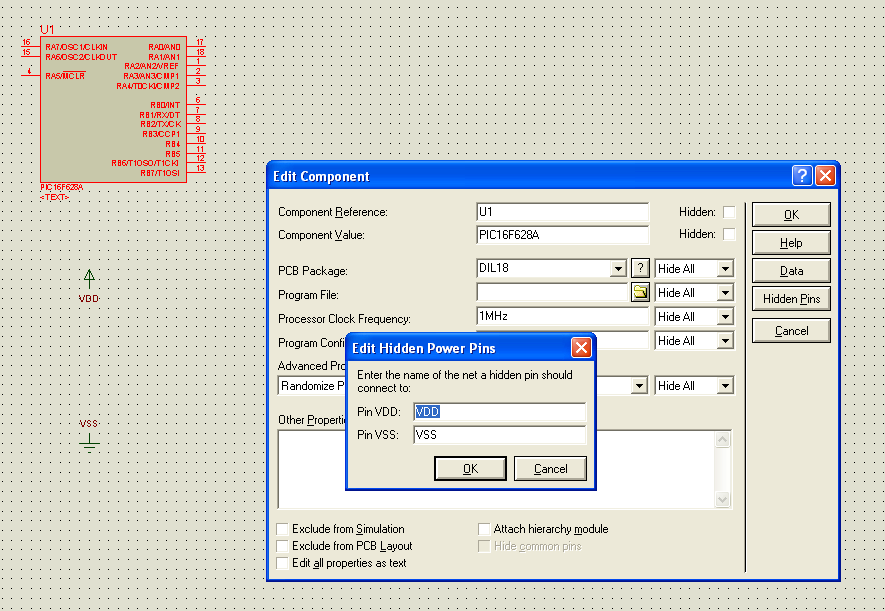Toggle Hidden checkbox for Component Reference
The height and width of the screenshot is (611, 885).
[x=729, y=212]
